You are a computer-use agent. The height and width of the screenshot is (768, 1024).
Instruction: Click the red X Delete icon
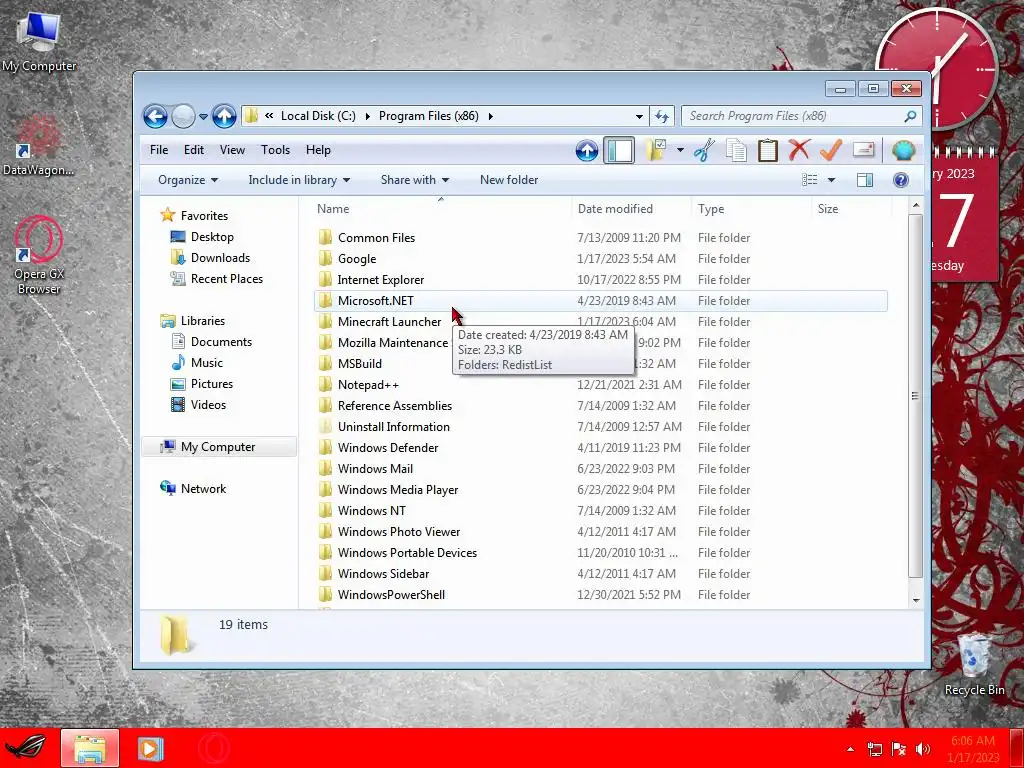pyautogui.click(x=799, y=150)
